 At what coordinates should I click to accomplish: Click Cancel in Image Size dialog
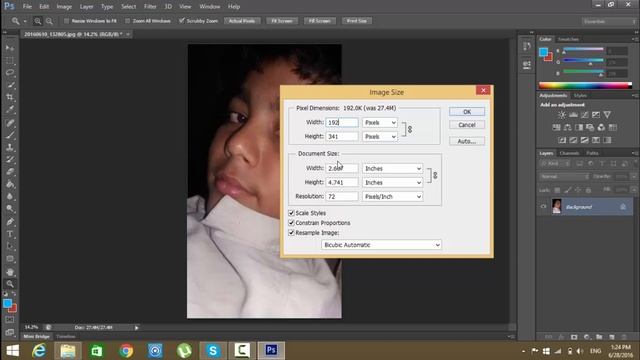coord(467,124)
